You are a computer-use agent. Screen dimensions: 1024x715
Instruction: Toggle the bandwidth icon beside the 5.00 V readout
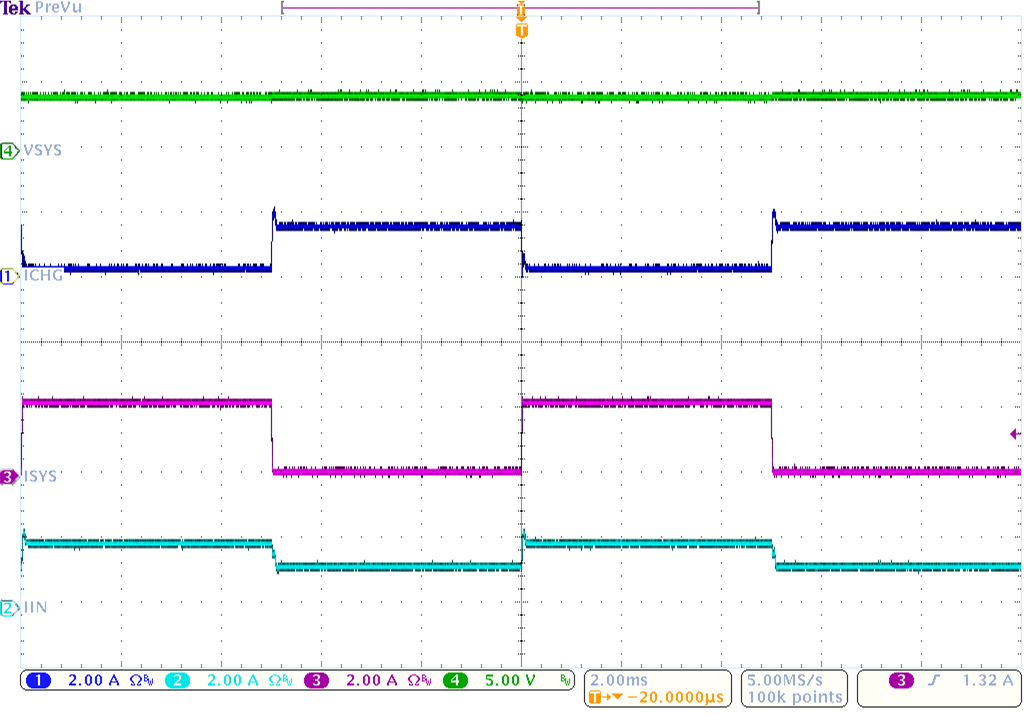(565, 678)
